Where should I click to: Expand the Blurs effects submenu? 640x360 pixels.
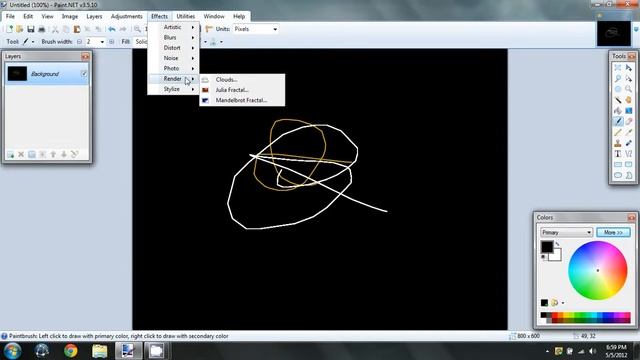[x=173, y=37]
